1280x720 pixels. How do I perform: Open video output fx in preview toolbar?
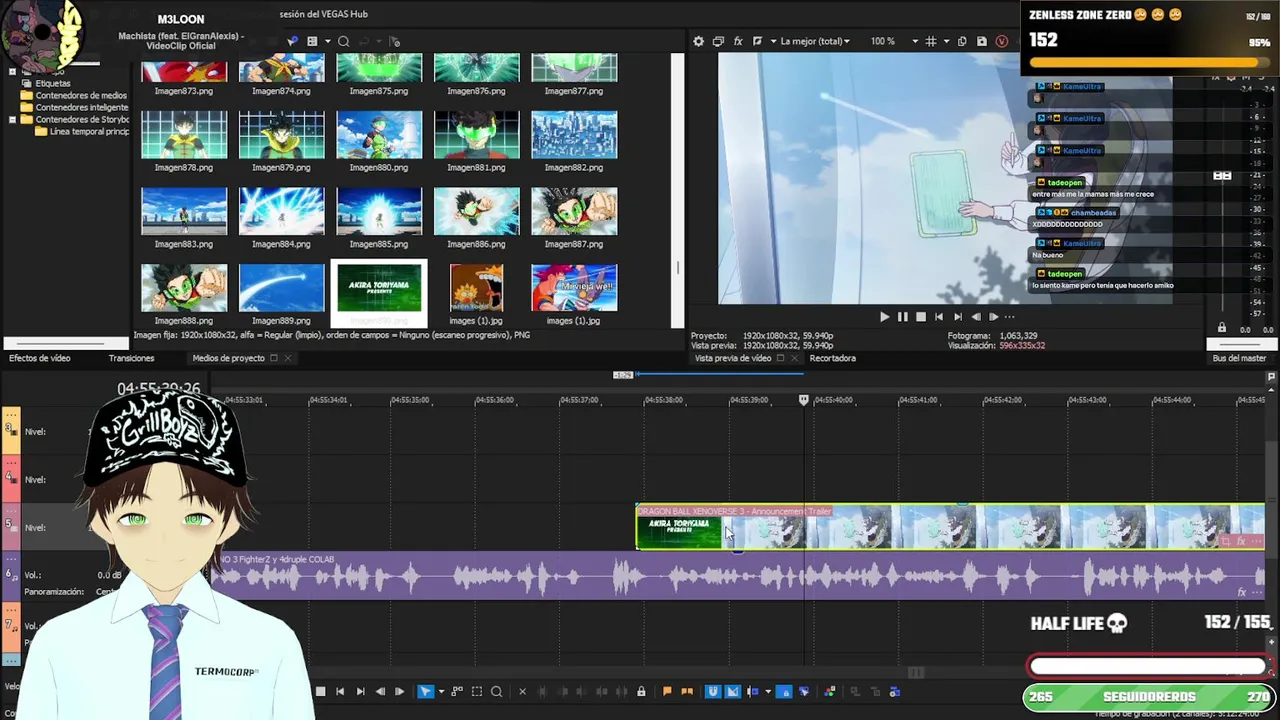pyautogui.click(x=738, y=41)
